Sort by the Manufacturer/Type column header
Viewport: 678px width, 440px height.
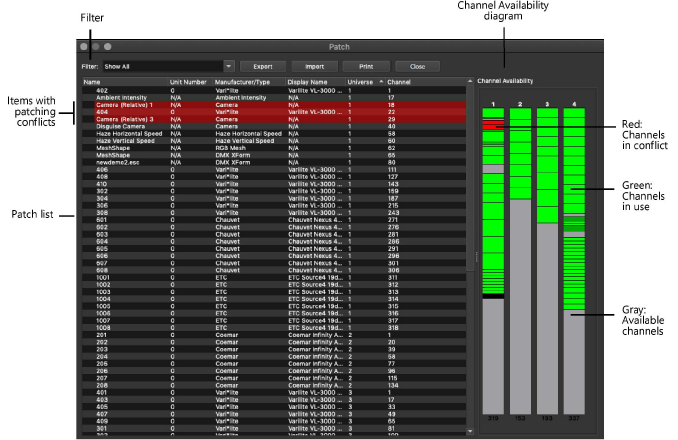pyautogui.click(x=249, y=82)
